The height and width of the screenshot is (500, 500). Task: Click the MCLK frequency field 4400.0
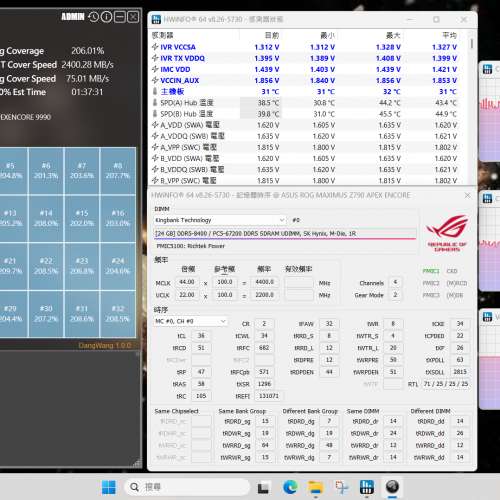click(265, 282)
